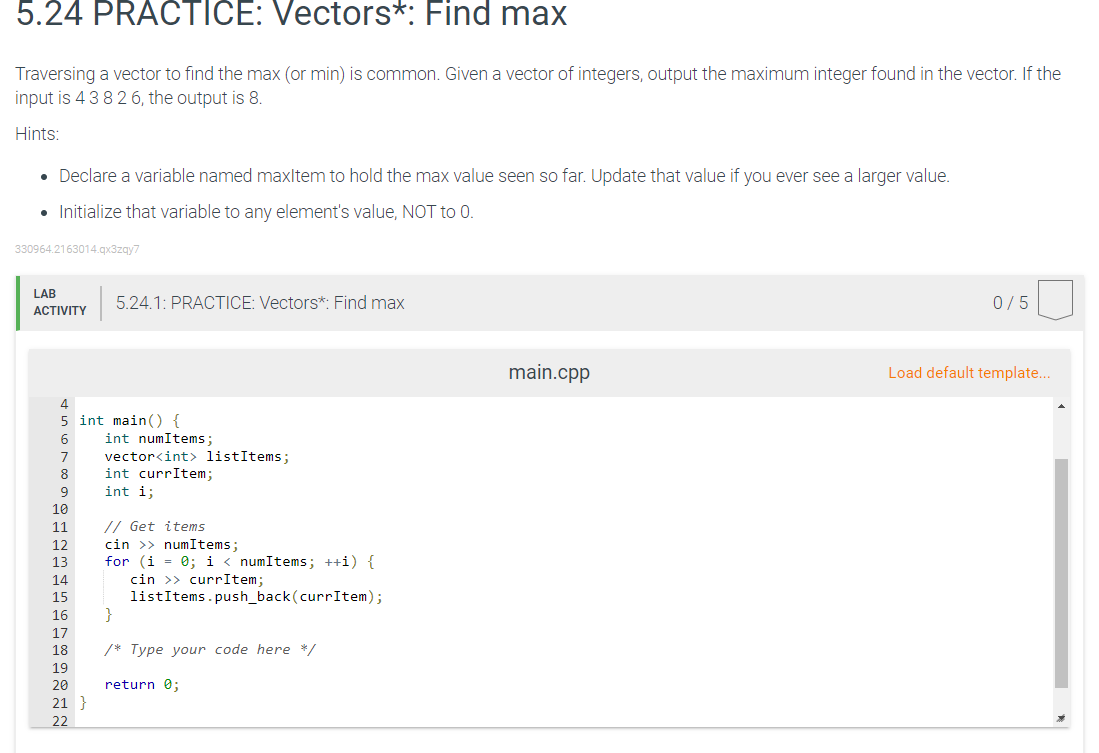1099x753 pixels.
Task: Click the "Type your code here" comment line
Action: click(x=210, y=650)
